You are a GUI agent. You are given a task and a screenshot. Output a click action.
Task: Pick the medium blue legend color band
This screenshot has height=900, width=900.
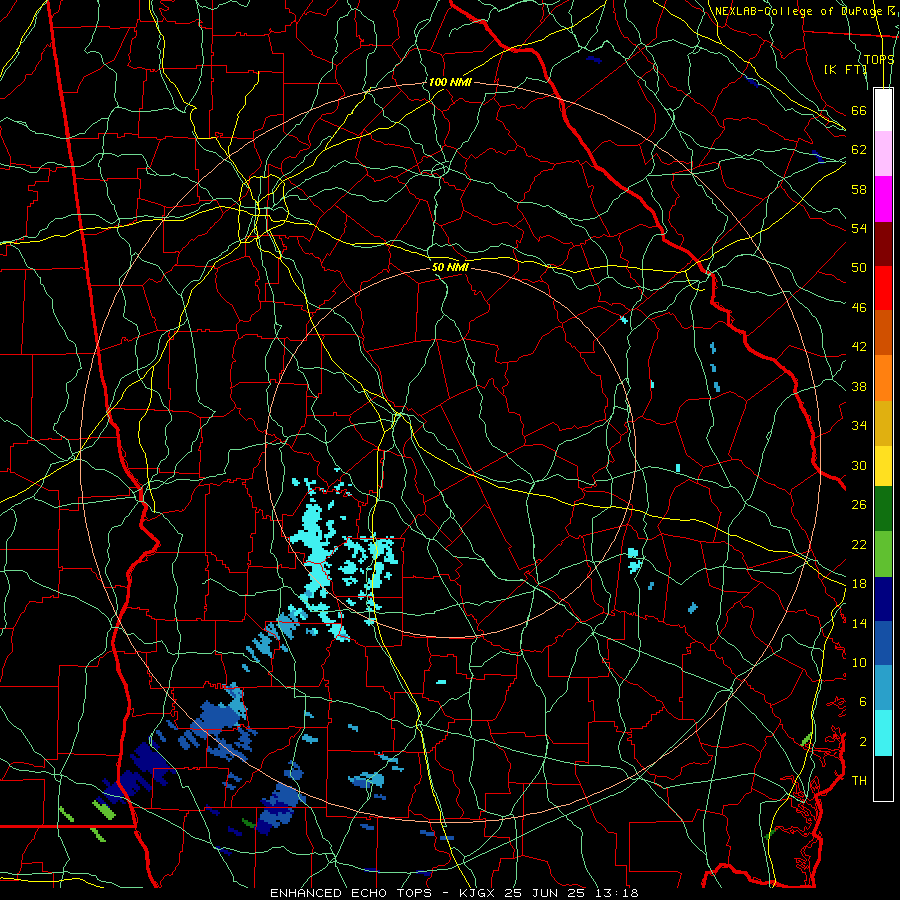[883, 643]
